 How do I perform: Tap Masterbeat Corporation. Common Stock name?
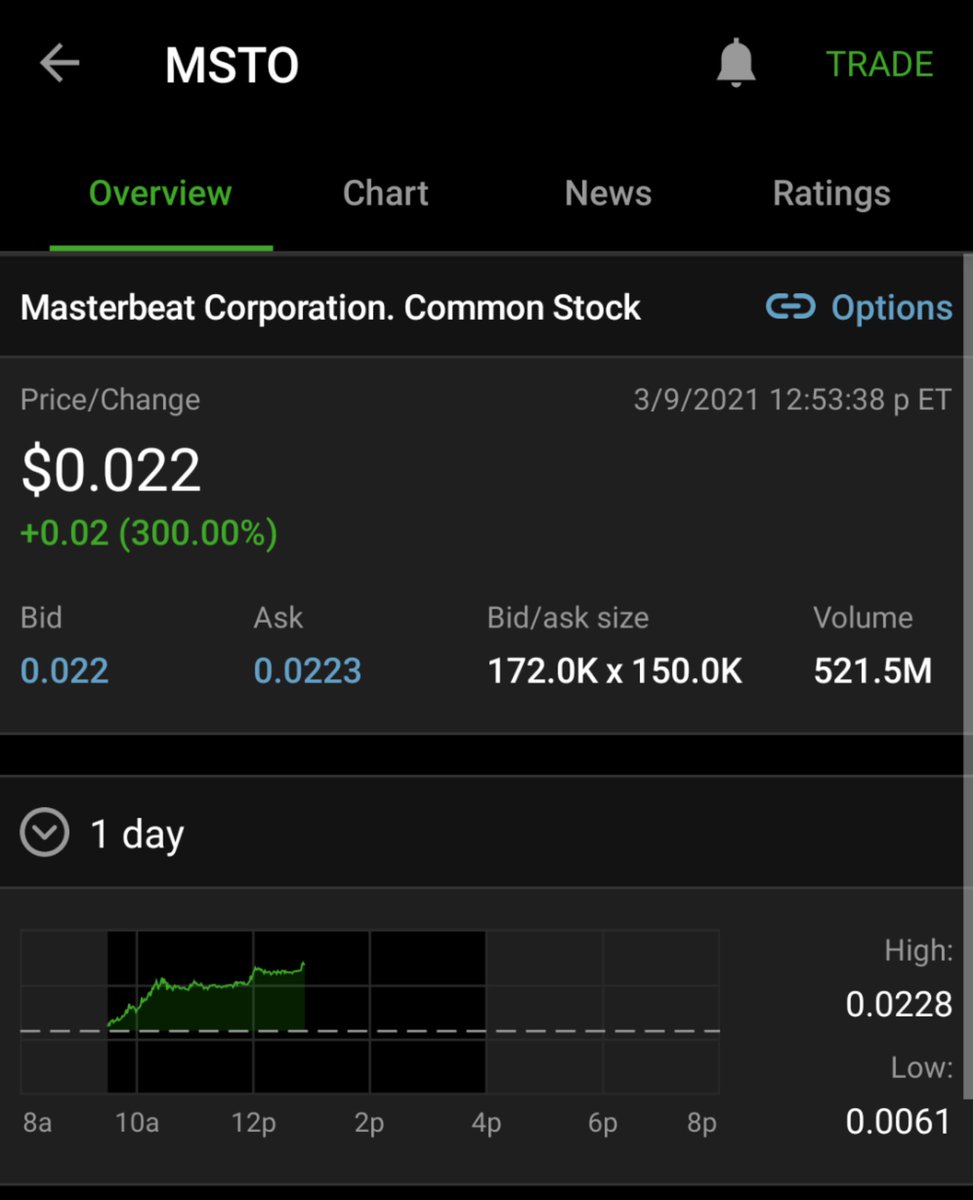tap(330, 307)
